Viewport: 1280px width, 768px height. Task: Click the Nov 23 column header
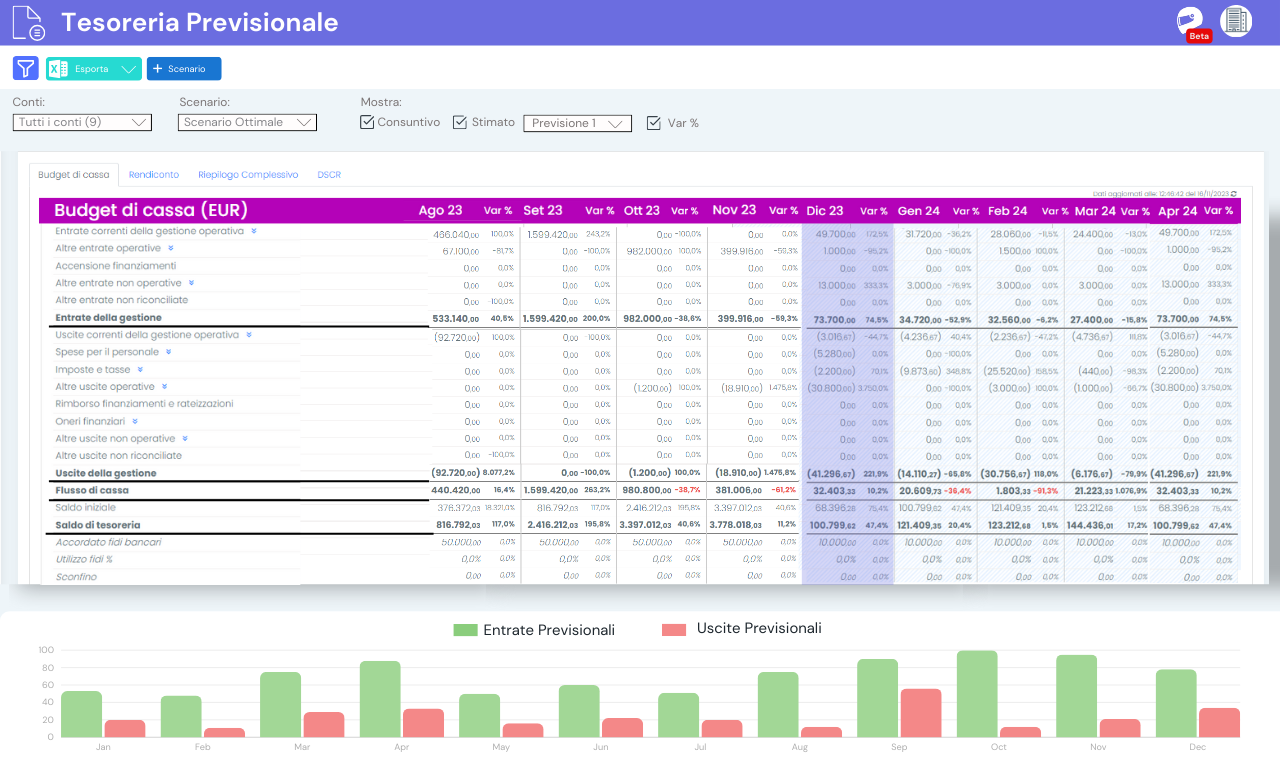(734, 210)
